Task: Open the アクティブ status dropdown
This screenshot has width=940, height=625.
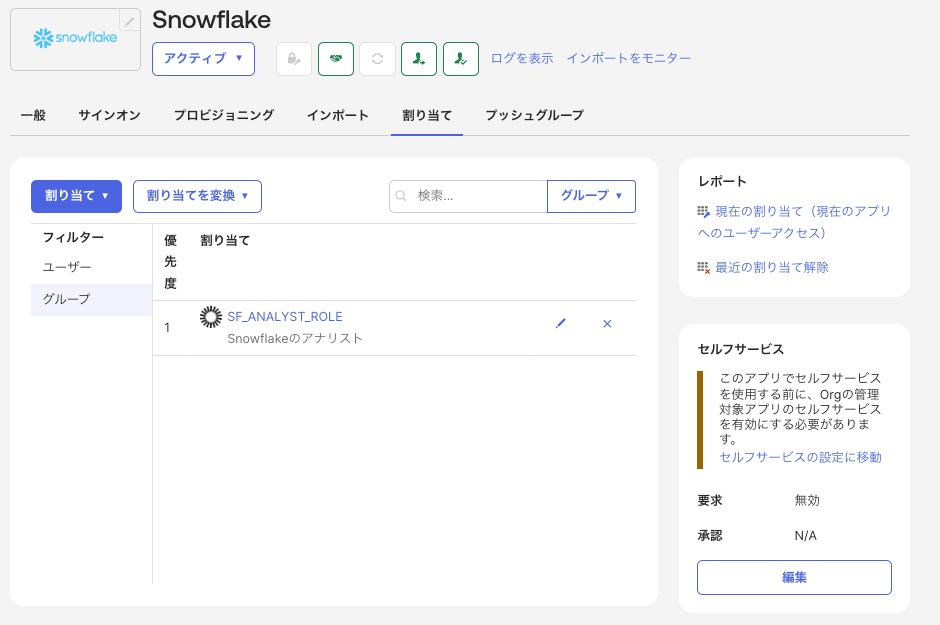Action: 203,59
